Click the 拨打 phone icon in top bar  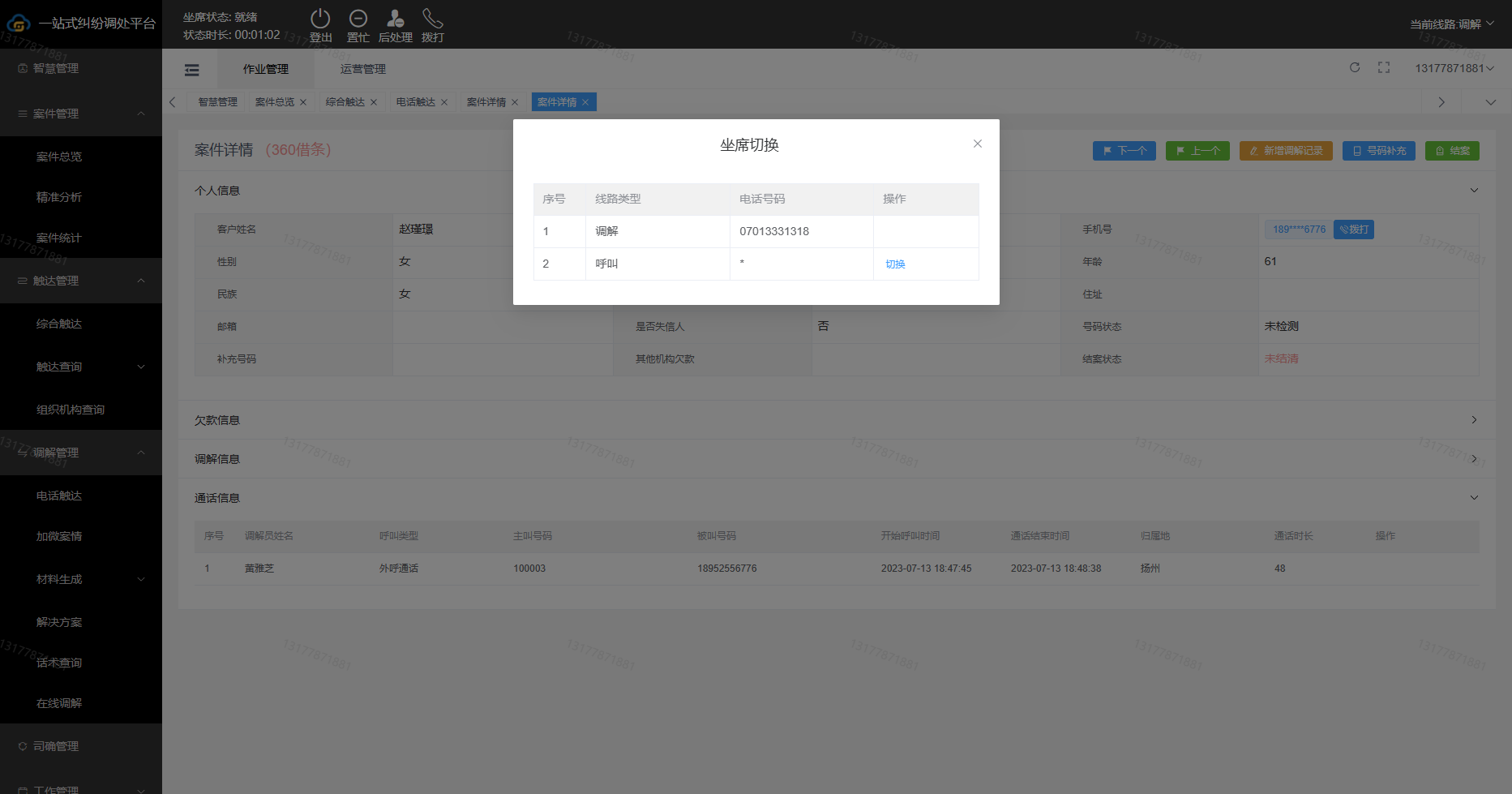[x=432, y=19]
